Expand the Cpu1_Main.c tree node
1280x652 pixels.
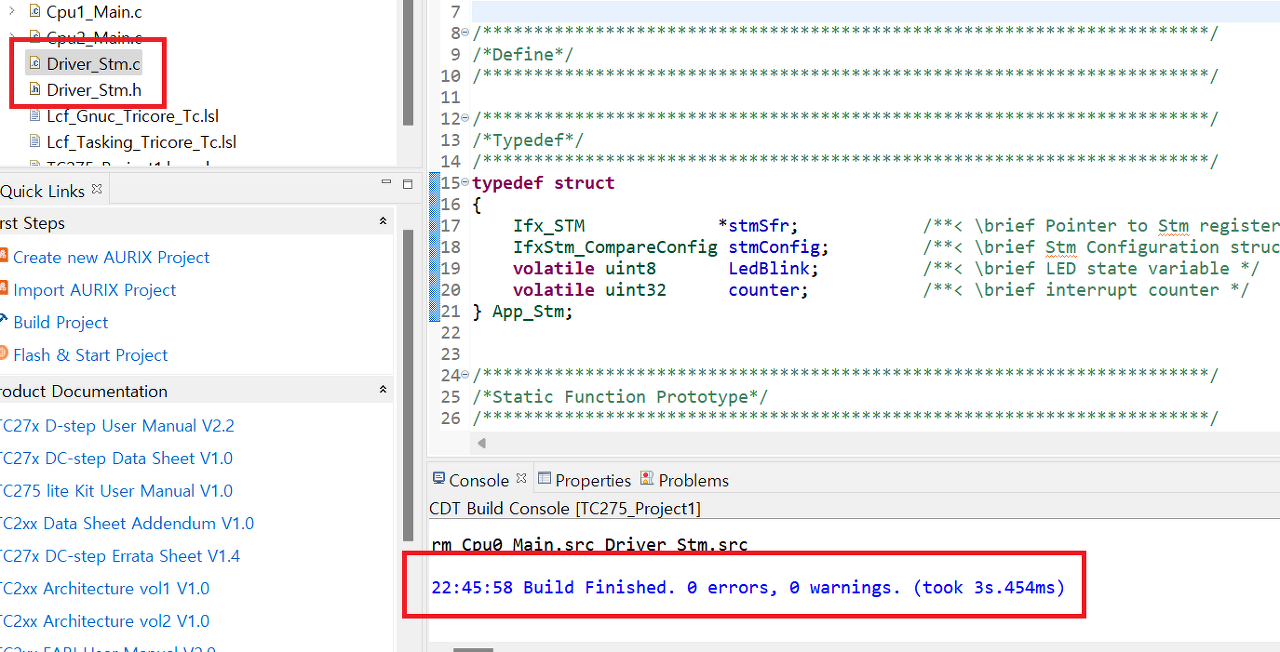click(x=12, y=11)
